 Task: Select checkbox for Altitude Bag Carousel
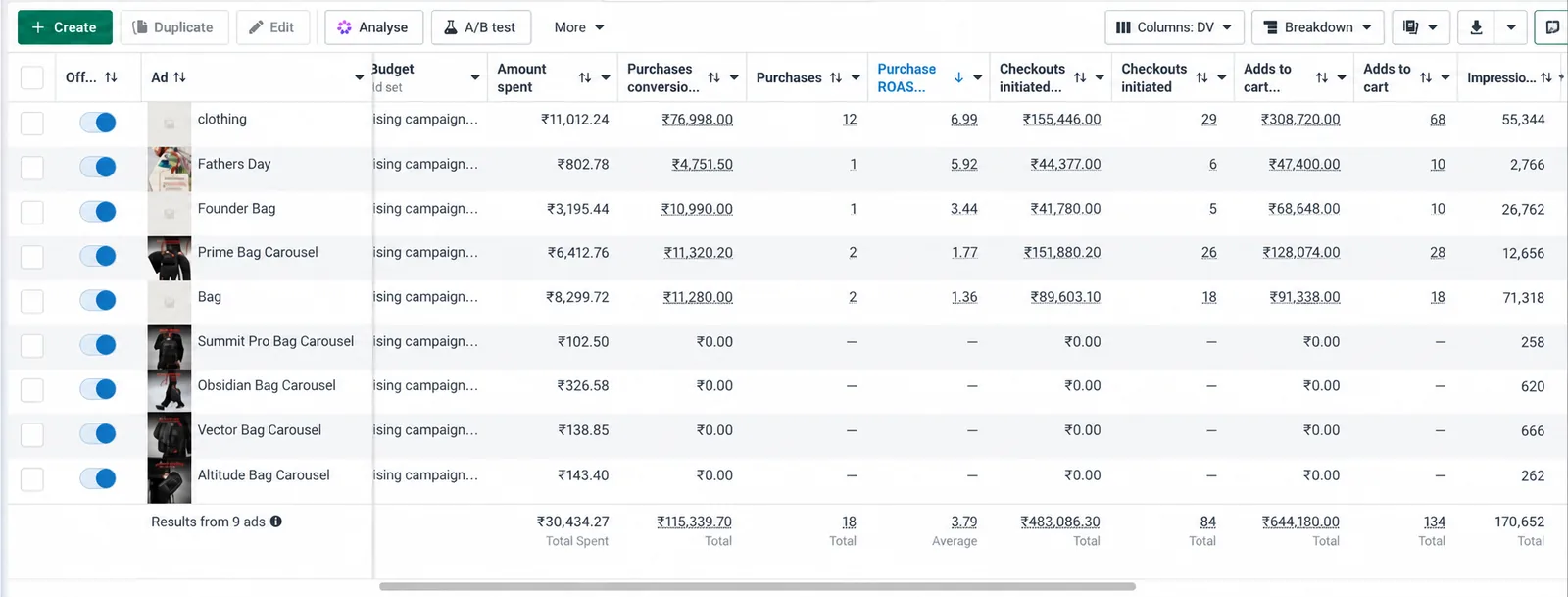coord(32,479)
